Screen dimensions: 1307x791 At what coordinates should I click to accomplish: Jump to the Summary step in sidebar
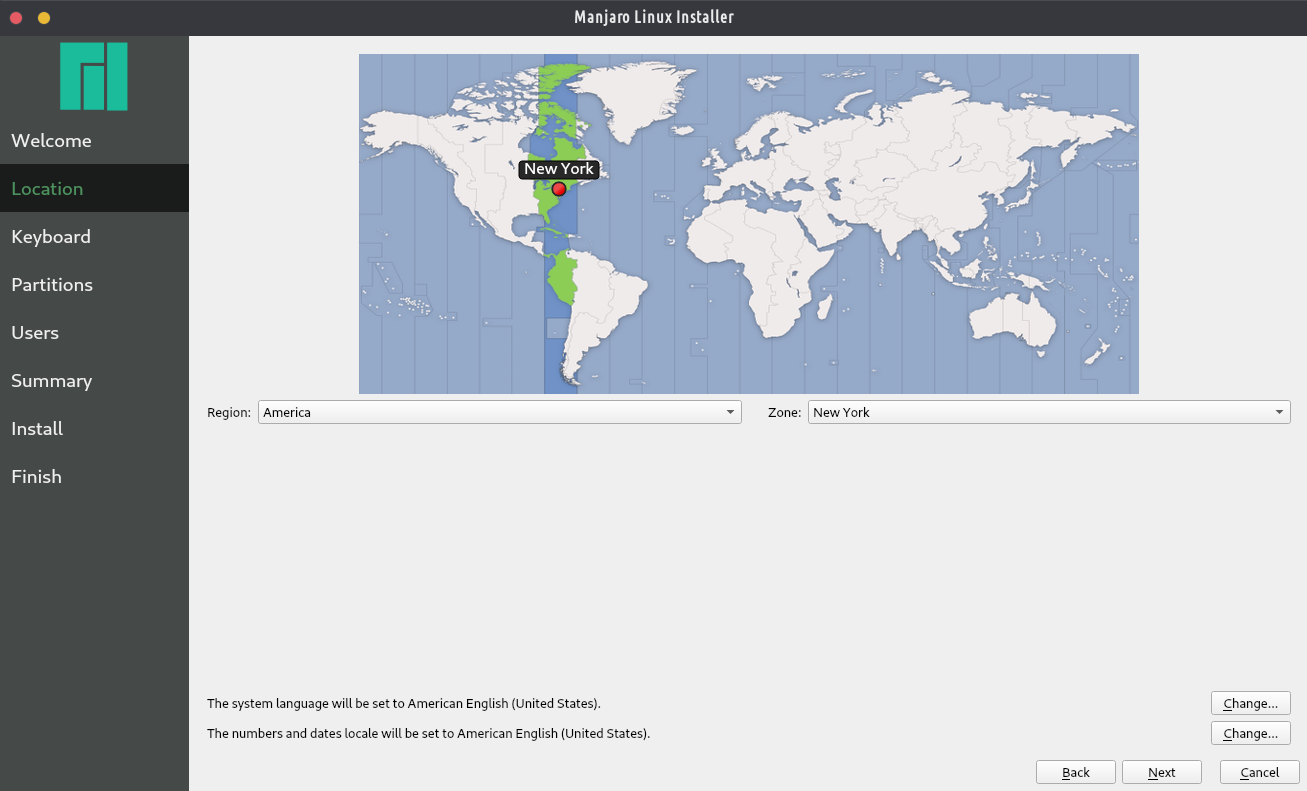pos(52,381)
